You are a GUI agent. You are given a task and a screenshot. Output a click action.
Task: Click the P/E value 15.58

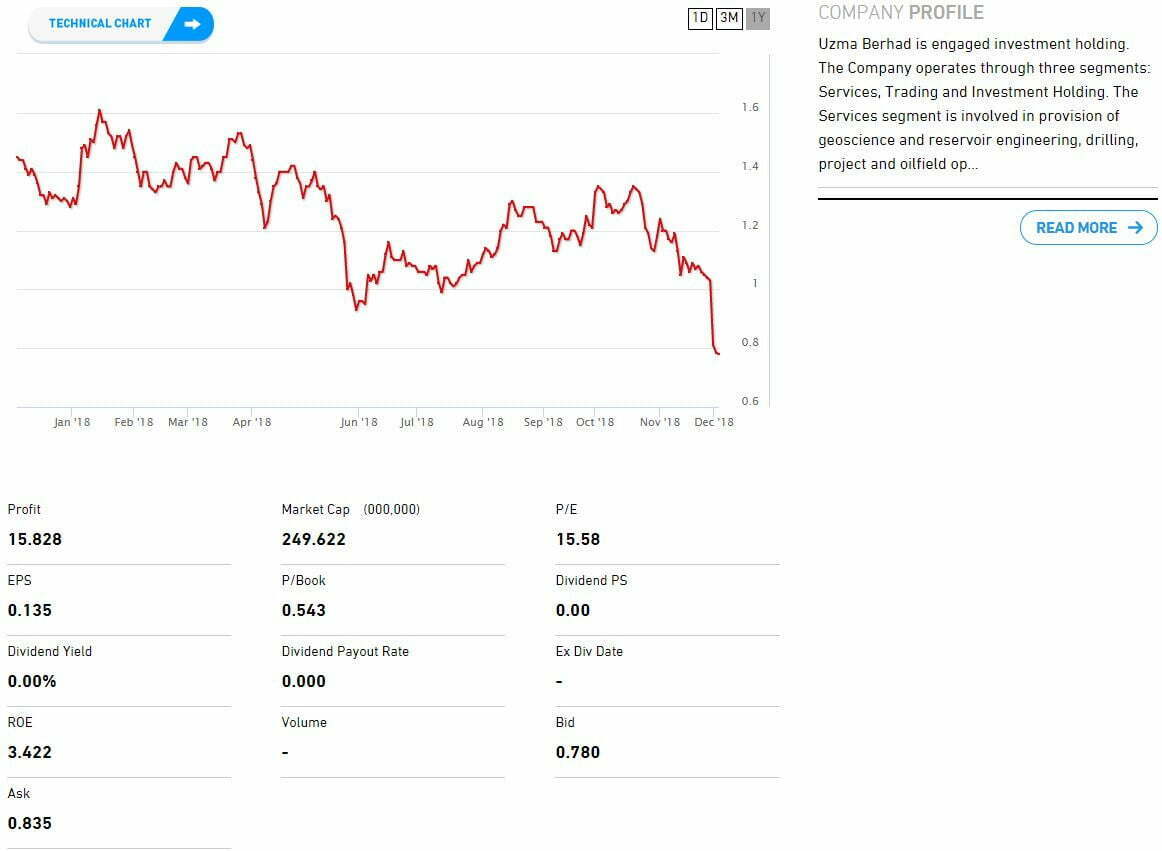578,539
